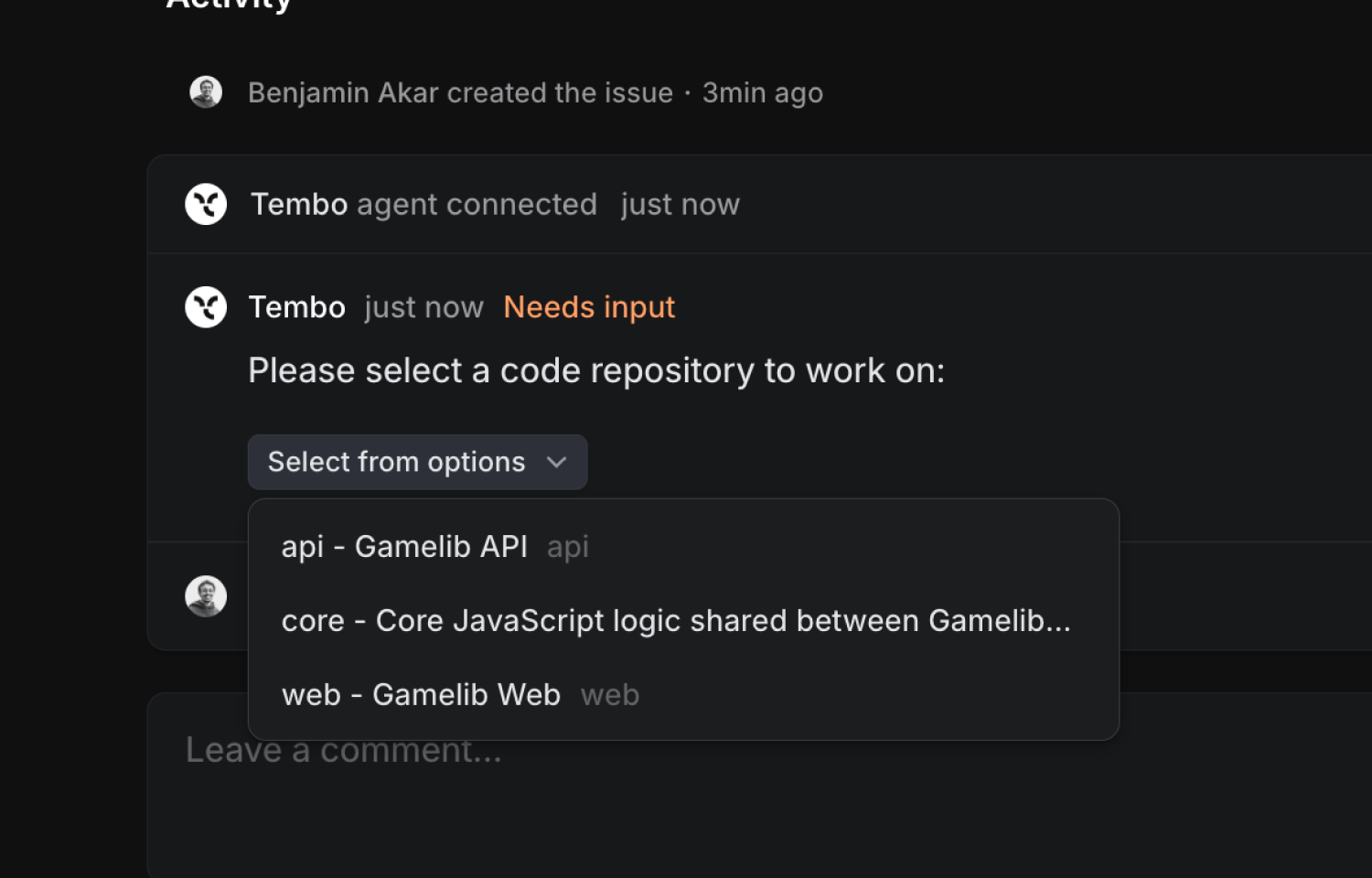The image size is (1372, 878).
Task: Click the 'just now' timestamp beside Tembo
Action: pos(423,306)
